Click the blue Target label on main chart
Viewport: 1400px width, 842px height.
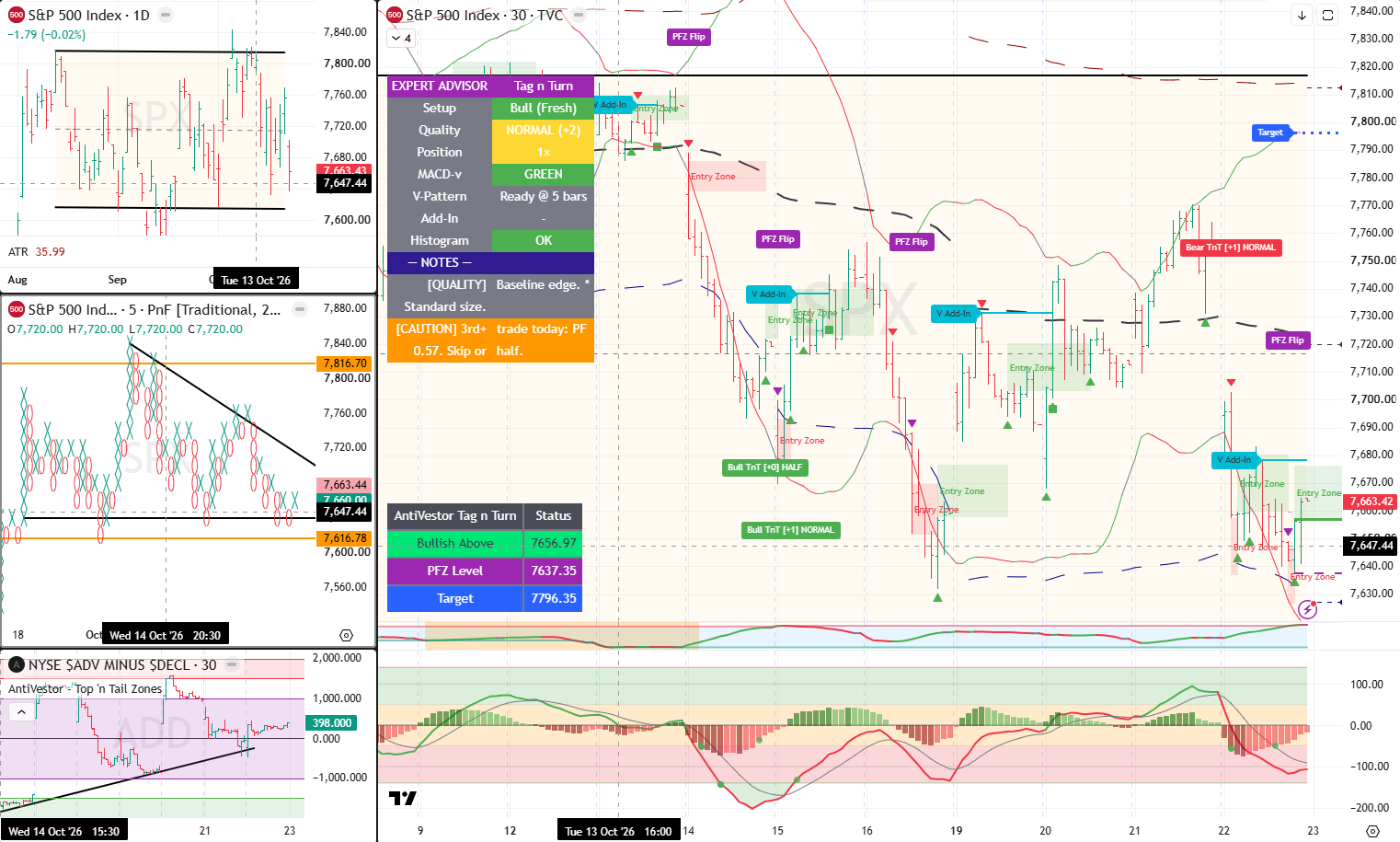[x=1270, y=133]
